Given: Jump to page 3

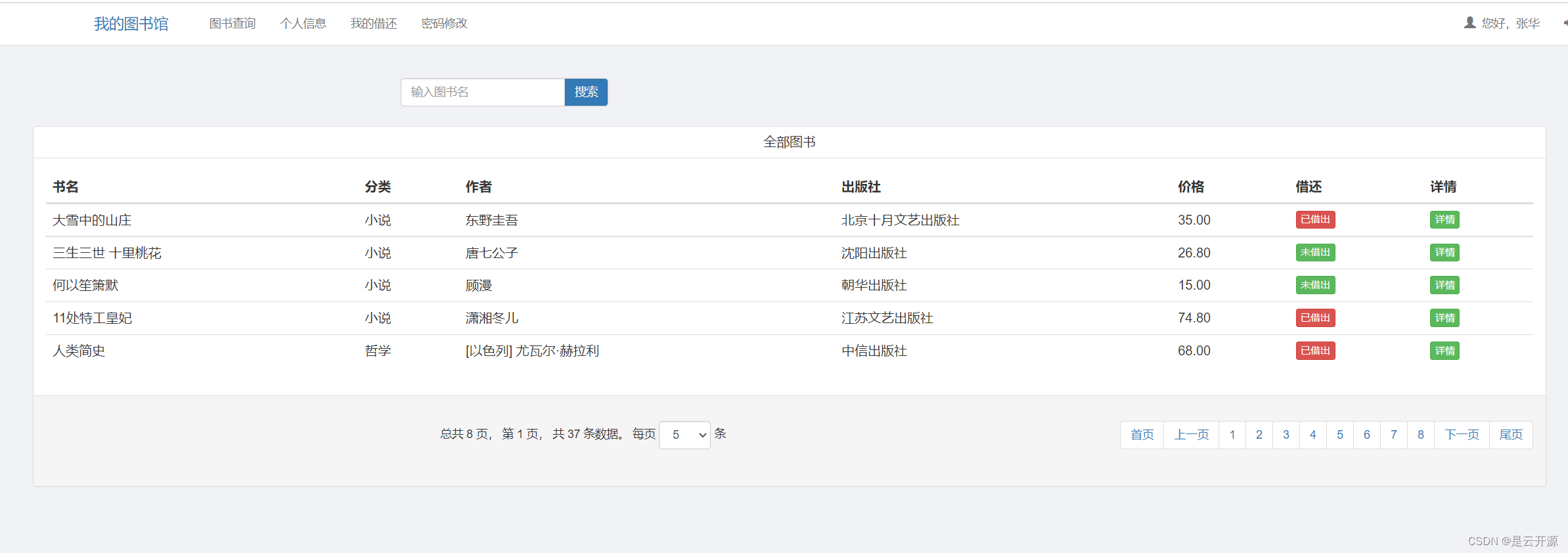Looking at the screenshot, I should 1286,435.
